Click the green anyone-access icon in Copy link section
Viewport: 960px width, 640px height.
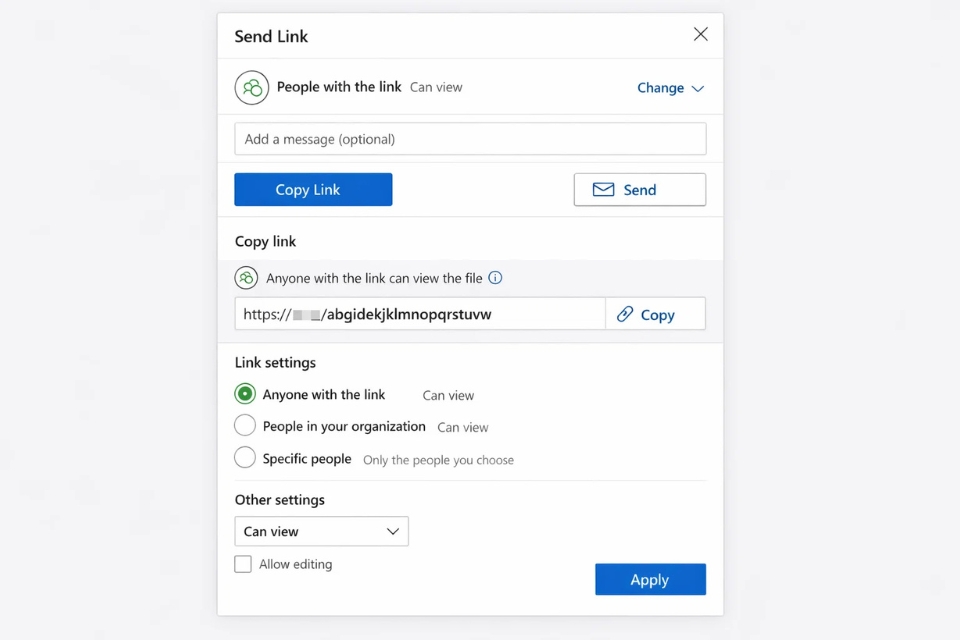pyautogui.click(x=246, y=278)
